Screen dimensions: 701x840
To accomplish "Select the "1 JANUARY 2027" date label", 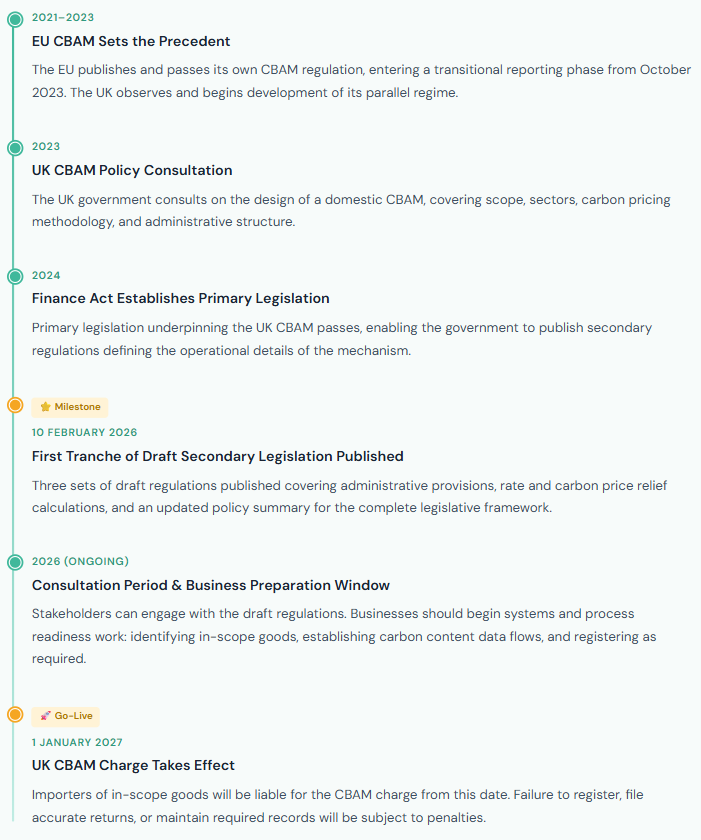I will click(77, 742).
